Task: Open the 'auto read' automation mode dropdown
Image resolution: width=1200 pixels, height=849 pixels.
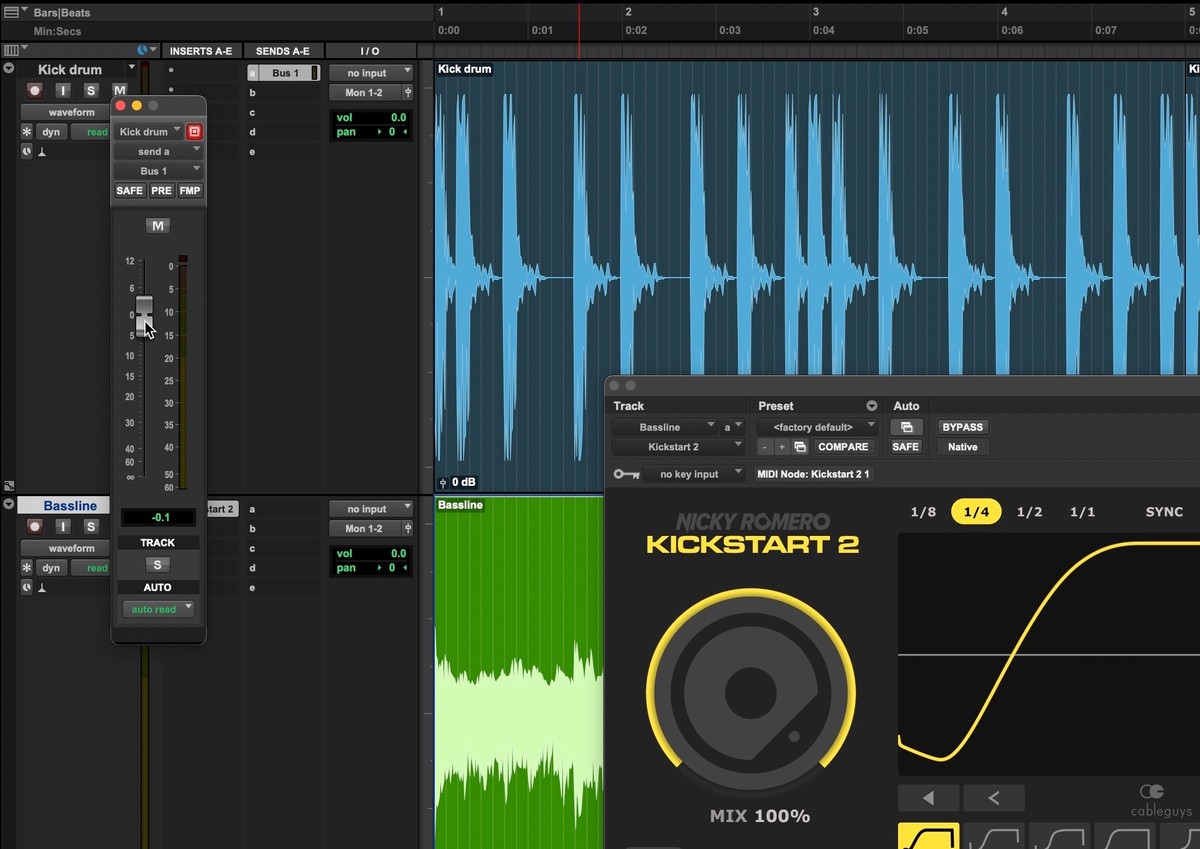Action: coord(158,609)
